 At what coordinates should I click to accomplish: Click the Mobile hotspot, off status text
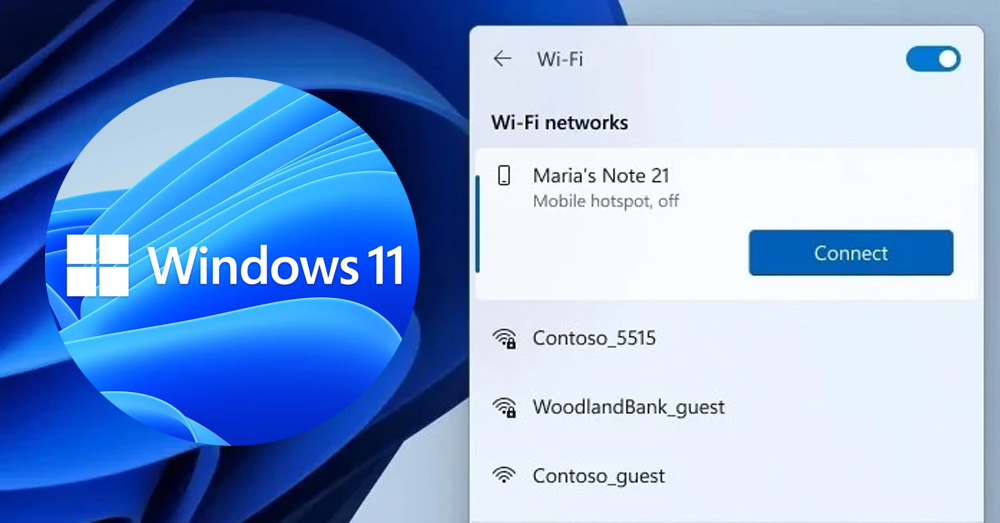point(606,202)
